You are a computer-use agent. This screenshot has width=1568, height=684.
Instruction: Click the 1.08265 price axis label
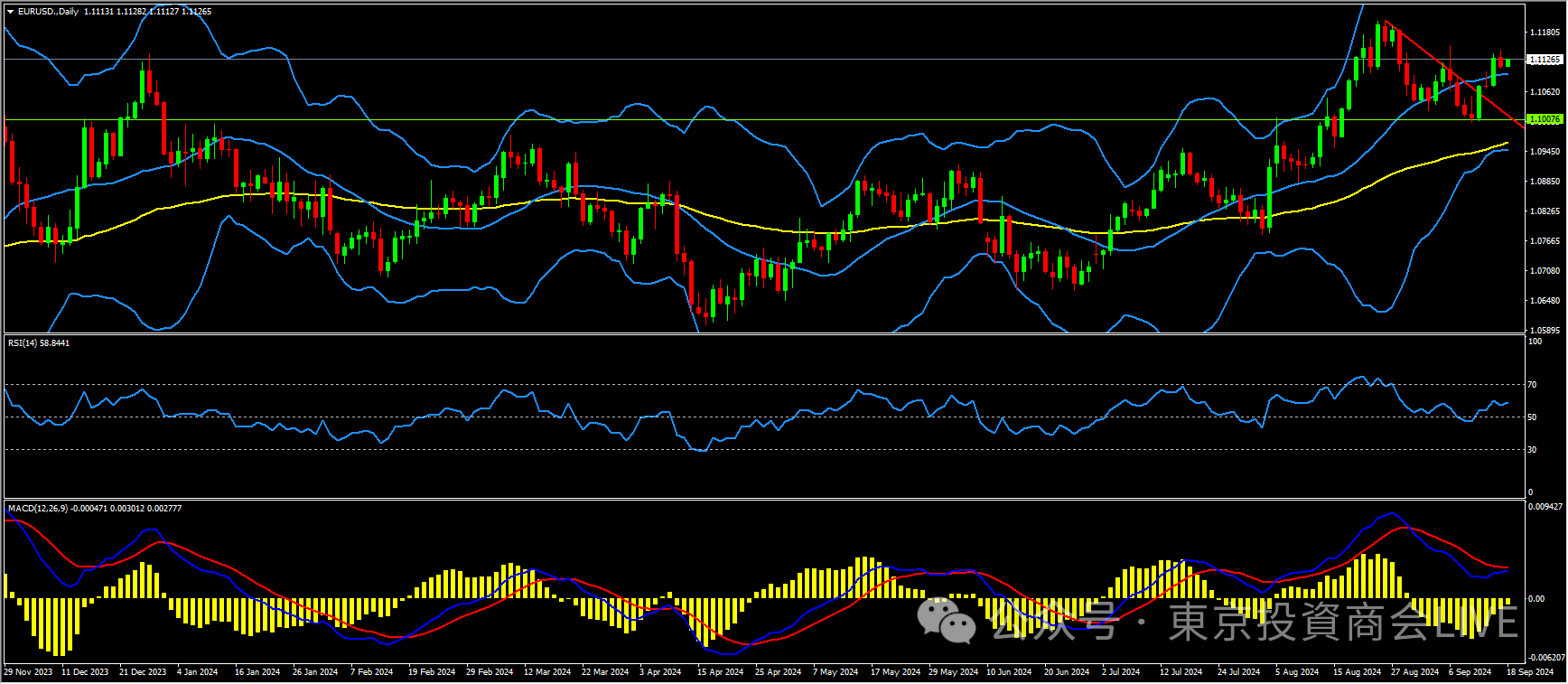point(1545,211)
